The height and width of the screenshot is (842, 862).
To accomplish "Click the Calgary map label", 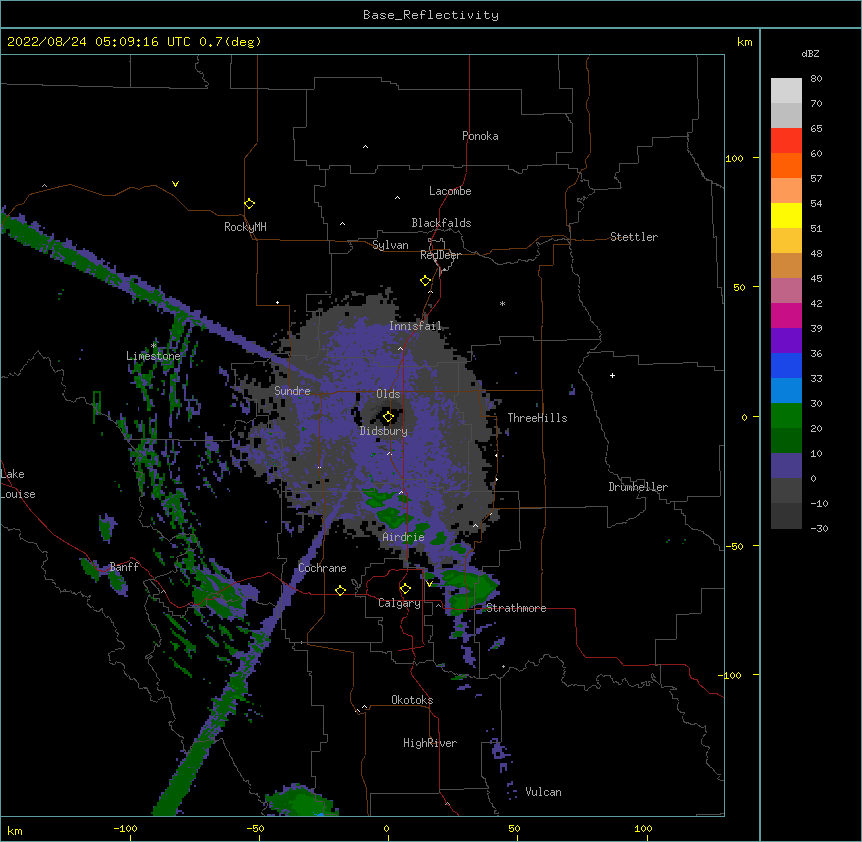I will coord(399,603).
